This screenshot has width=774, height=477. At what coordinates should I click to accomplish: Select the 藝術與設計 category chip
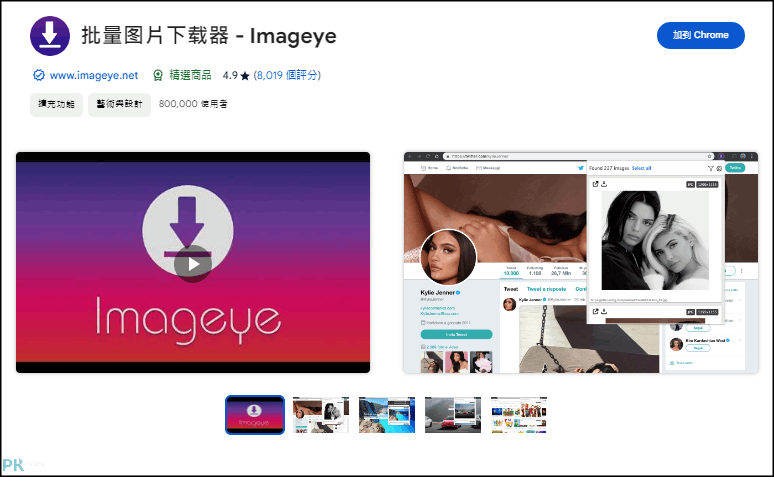tap(119, 104)
